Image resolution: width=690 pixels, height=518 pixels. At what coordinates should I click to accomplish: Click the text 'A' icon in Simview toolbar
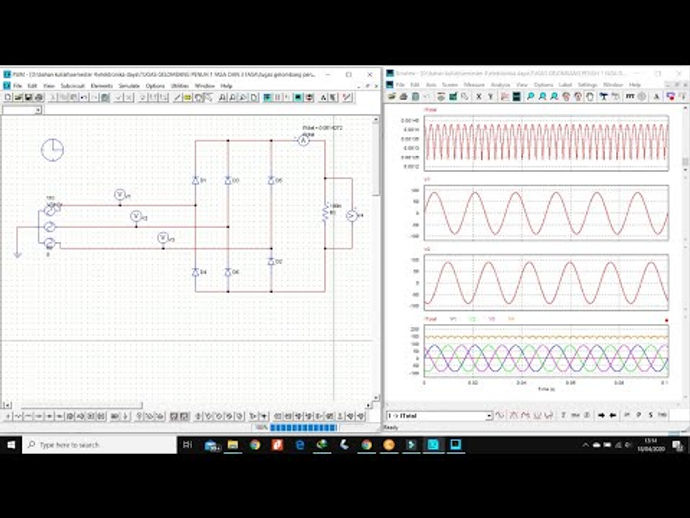[x=656, y=96]
